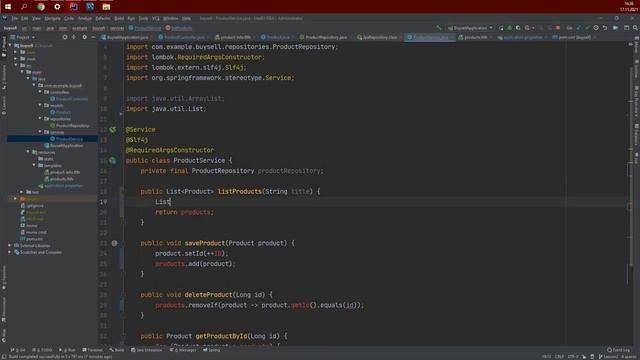Click the @RequiredArgsConstructor annotation in editor
The width and height of the screenshot is (640, 360).
[170, 150]
